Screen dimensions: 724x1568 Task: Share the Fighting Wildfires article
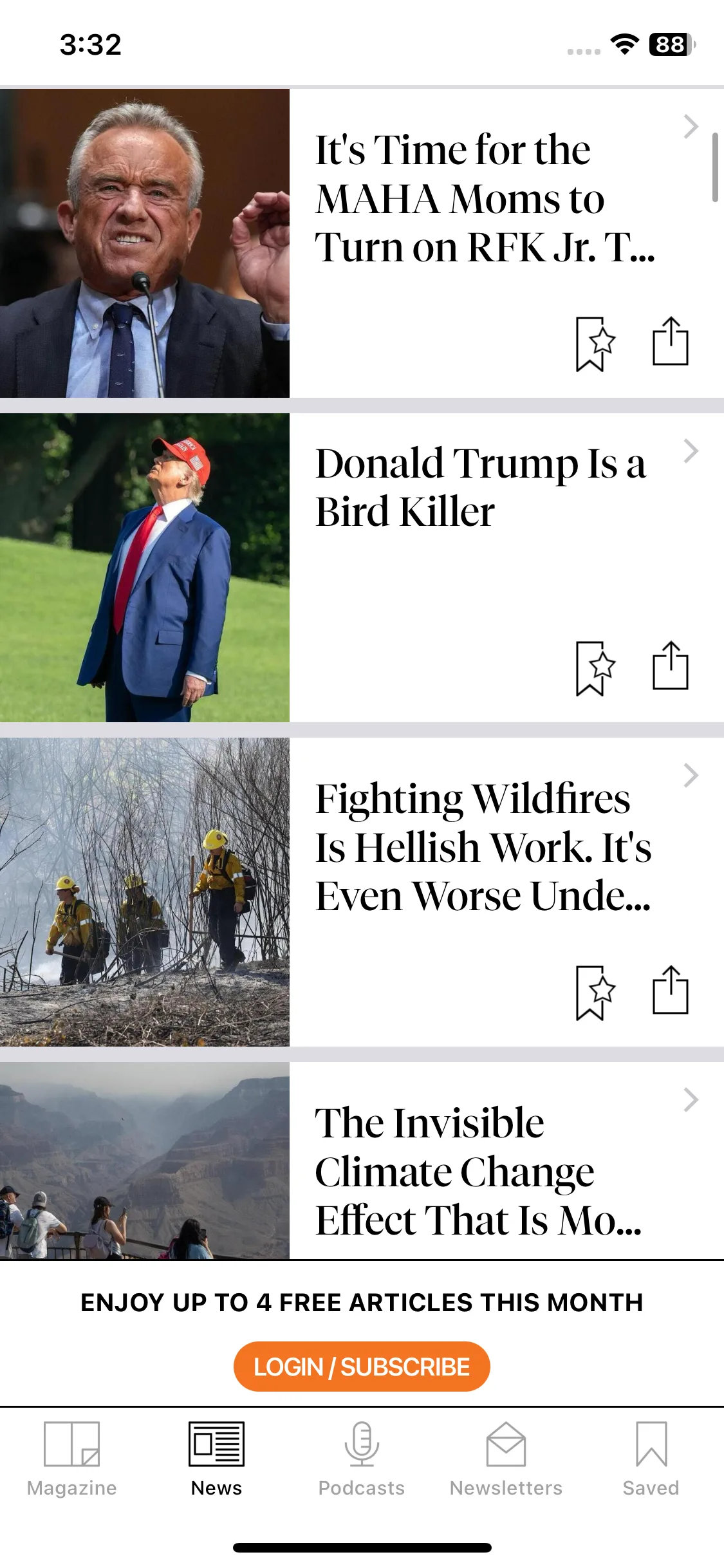point(671,990)
